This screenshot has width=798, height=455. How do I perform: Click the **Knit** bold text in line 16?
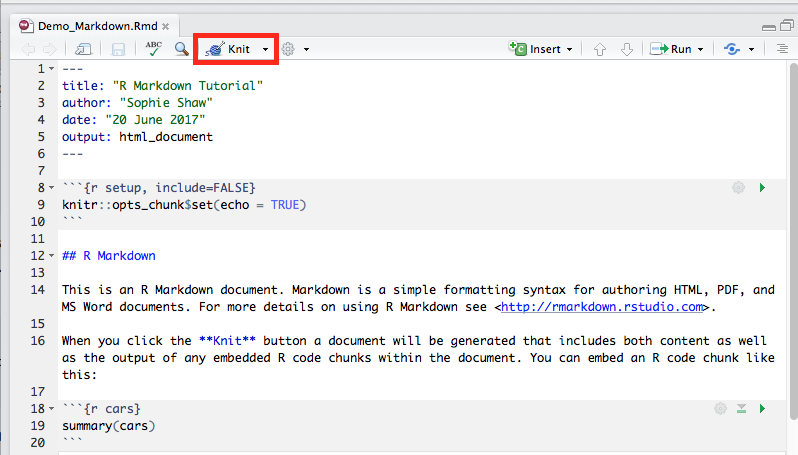coord(227,340)
